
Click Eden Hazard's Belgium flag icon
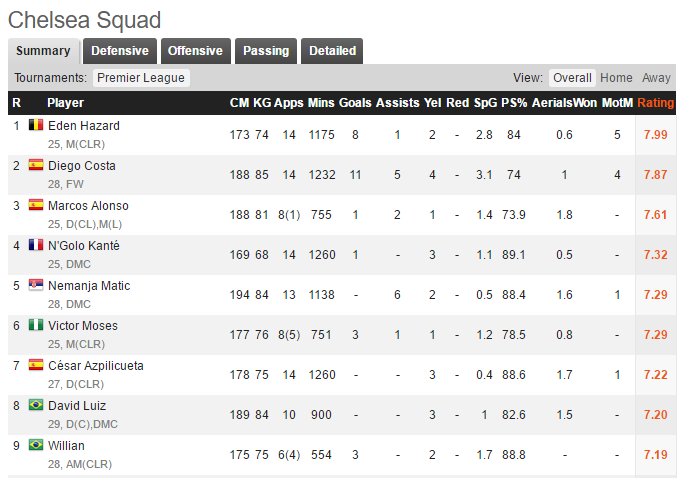tap(36, 125)
